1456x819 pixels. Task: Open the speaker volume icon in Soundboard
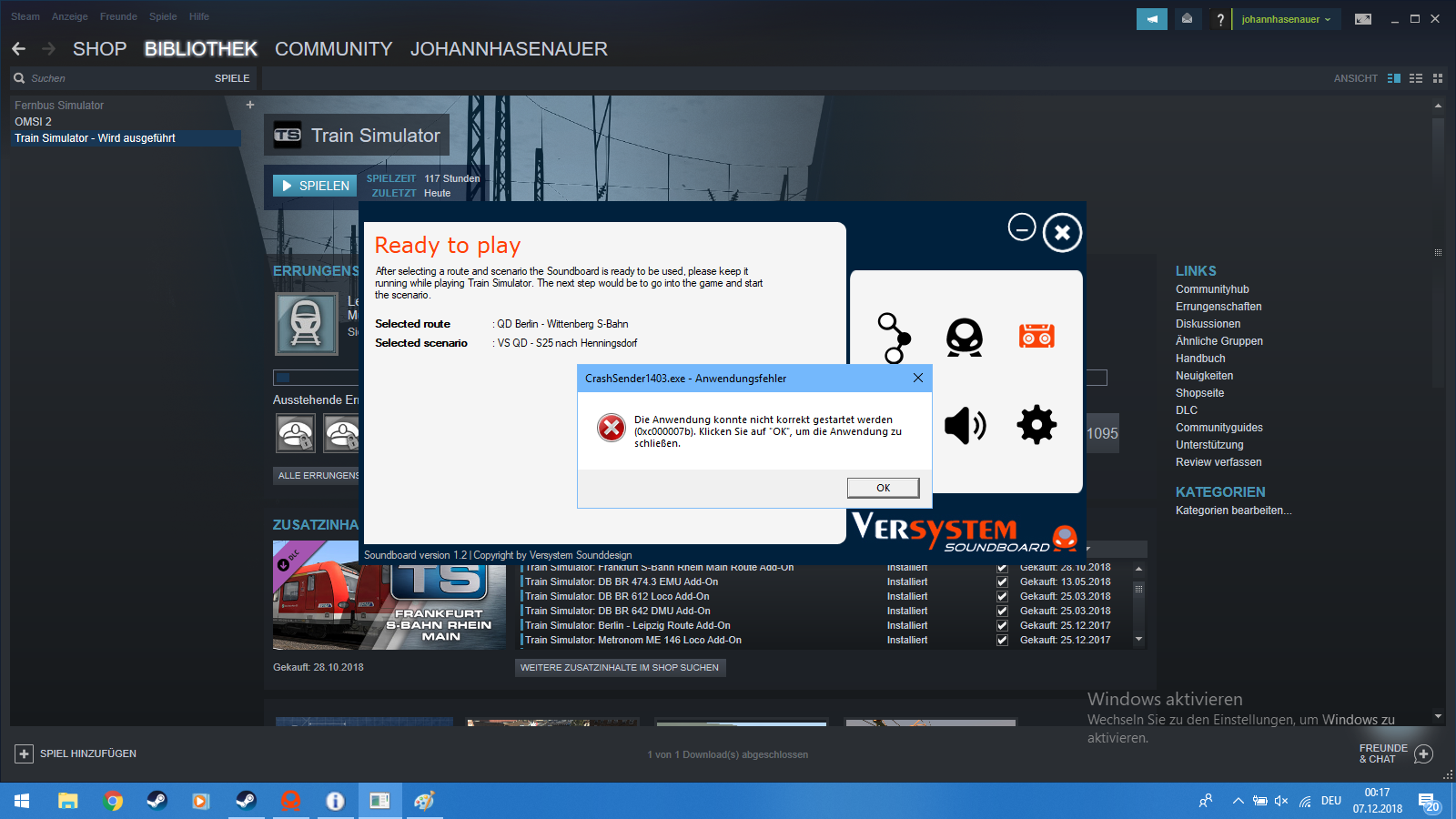click(x=965, y=425)
